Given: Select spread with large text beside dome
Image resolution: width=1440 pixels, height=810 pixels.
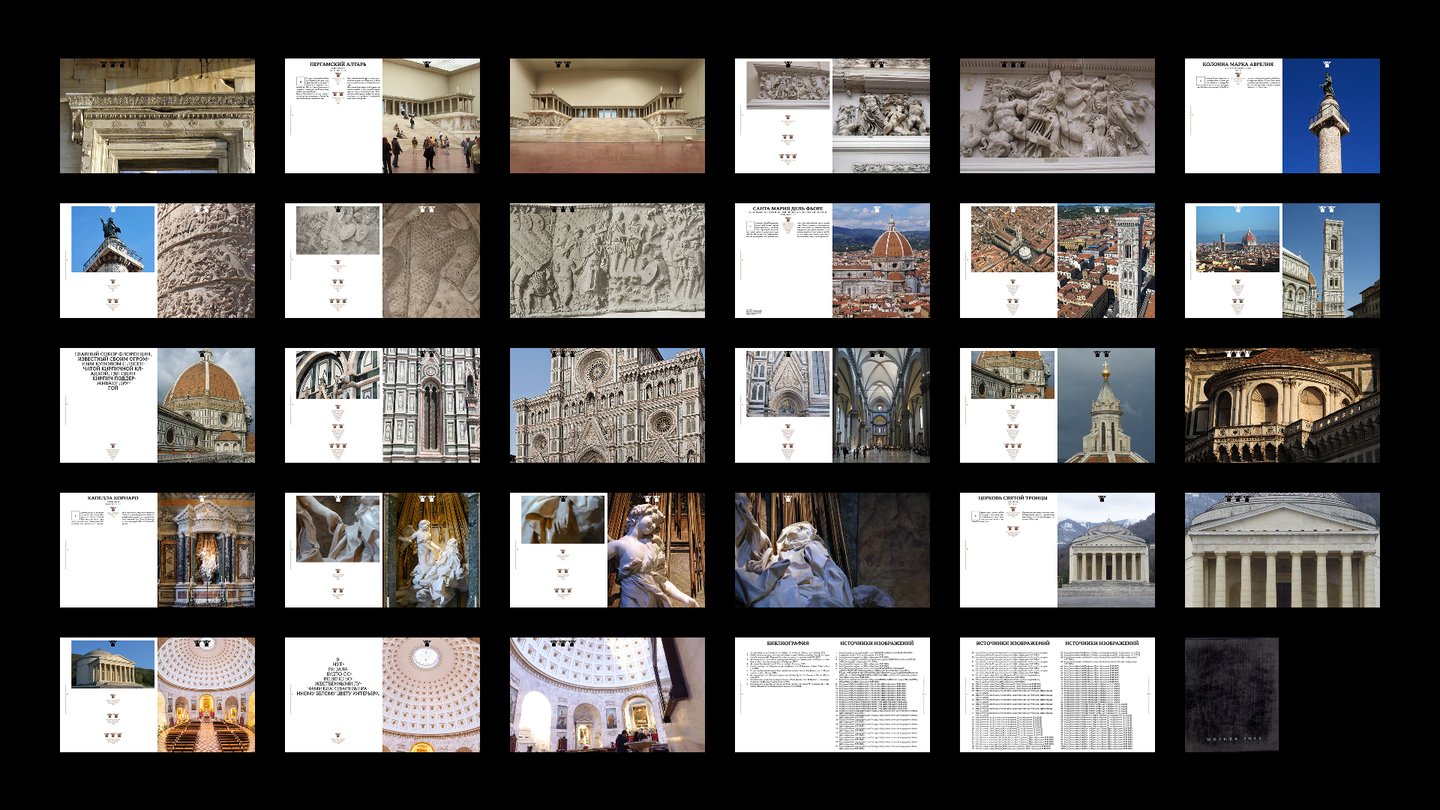Looking at the screenshot, I should point(157,405).
